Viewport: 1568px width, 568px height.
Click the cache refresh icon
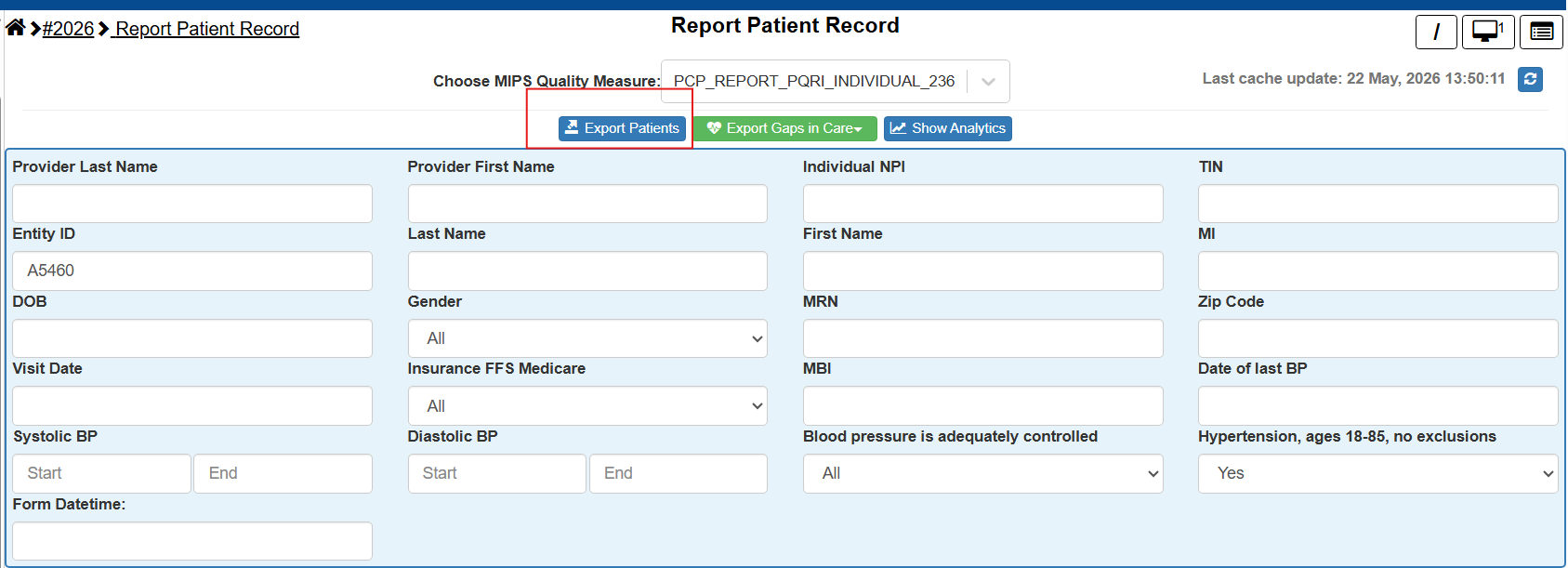pos(1530,79)
